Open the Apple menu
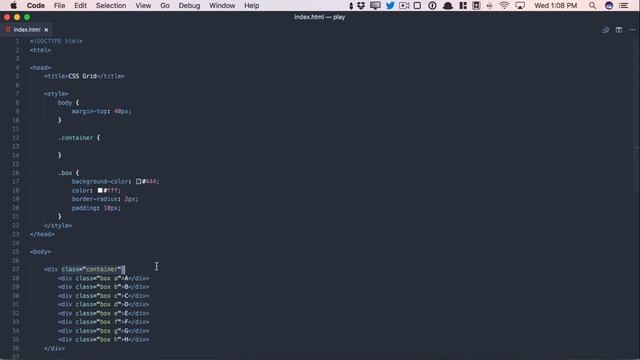Viewport: 640px width, 360px height. tap(13, 6)
